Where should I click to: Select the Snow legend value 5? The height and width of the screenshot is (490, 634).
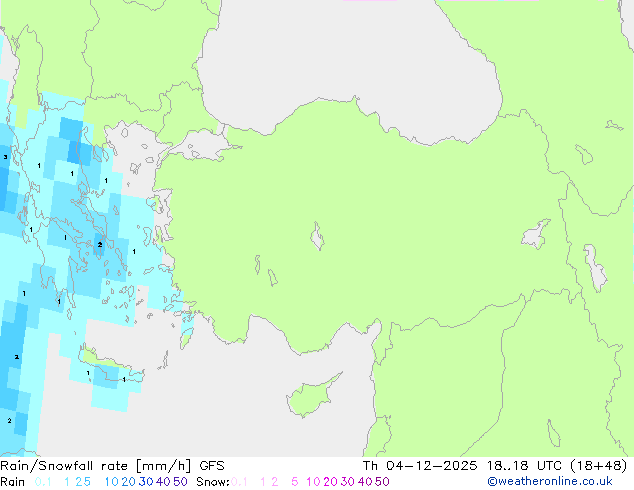coord(295,482)
